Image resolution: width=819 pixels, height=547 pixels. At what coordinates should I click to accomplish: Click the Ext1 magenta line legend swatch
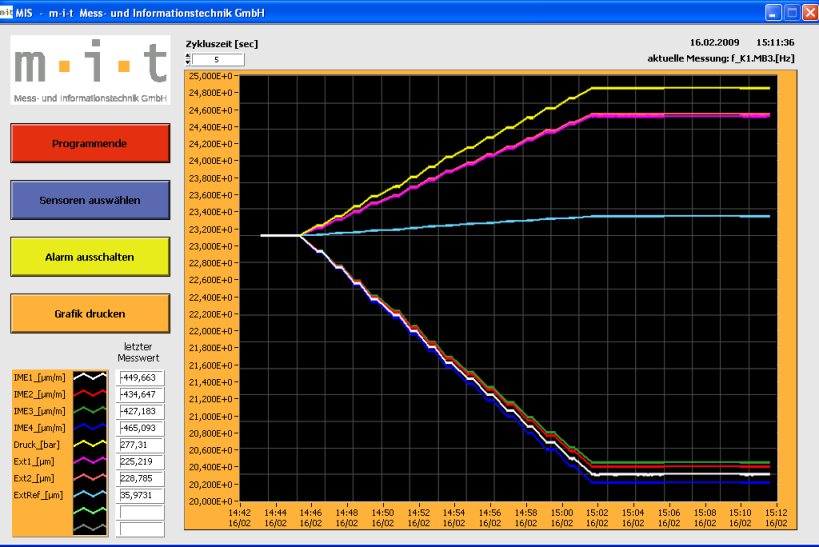pyautogui.click(x=90, y=461)
